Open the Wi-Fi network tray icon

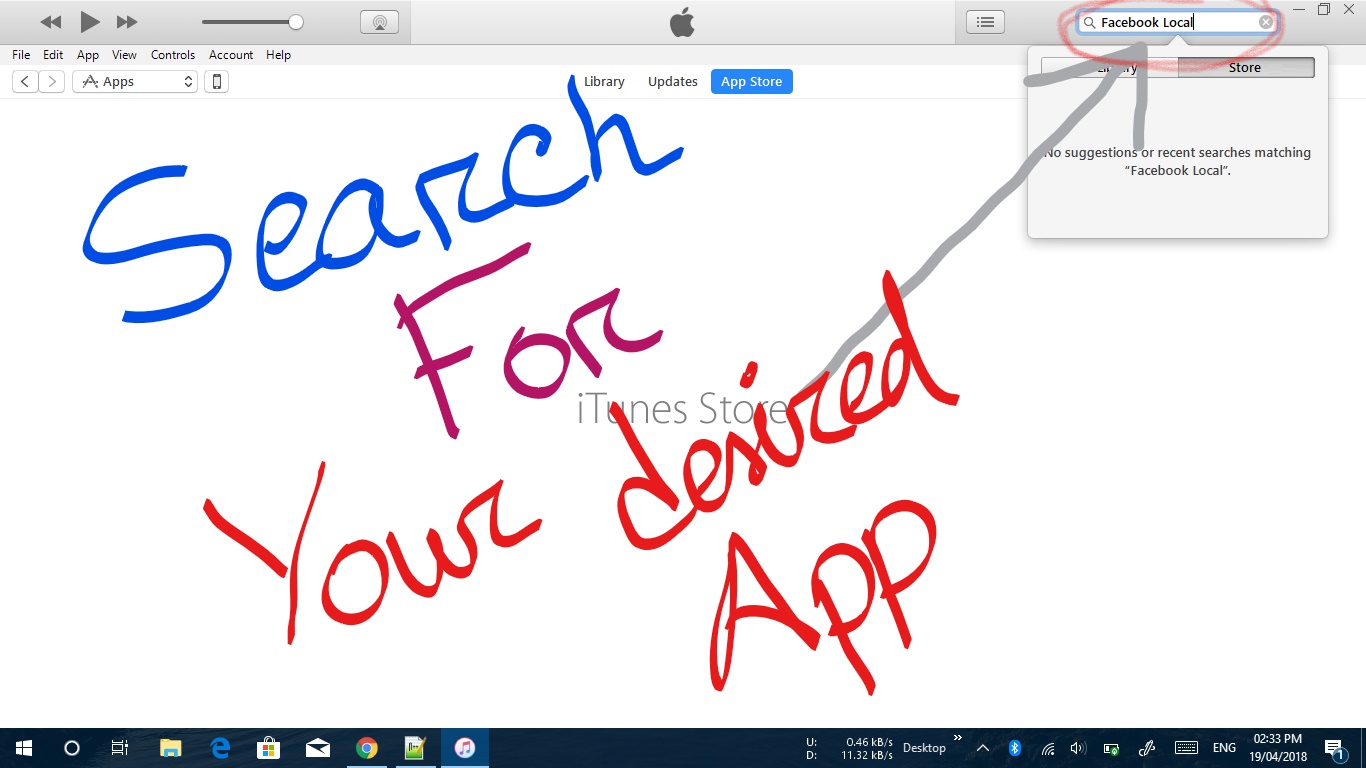pos(1048,748)
